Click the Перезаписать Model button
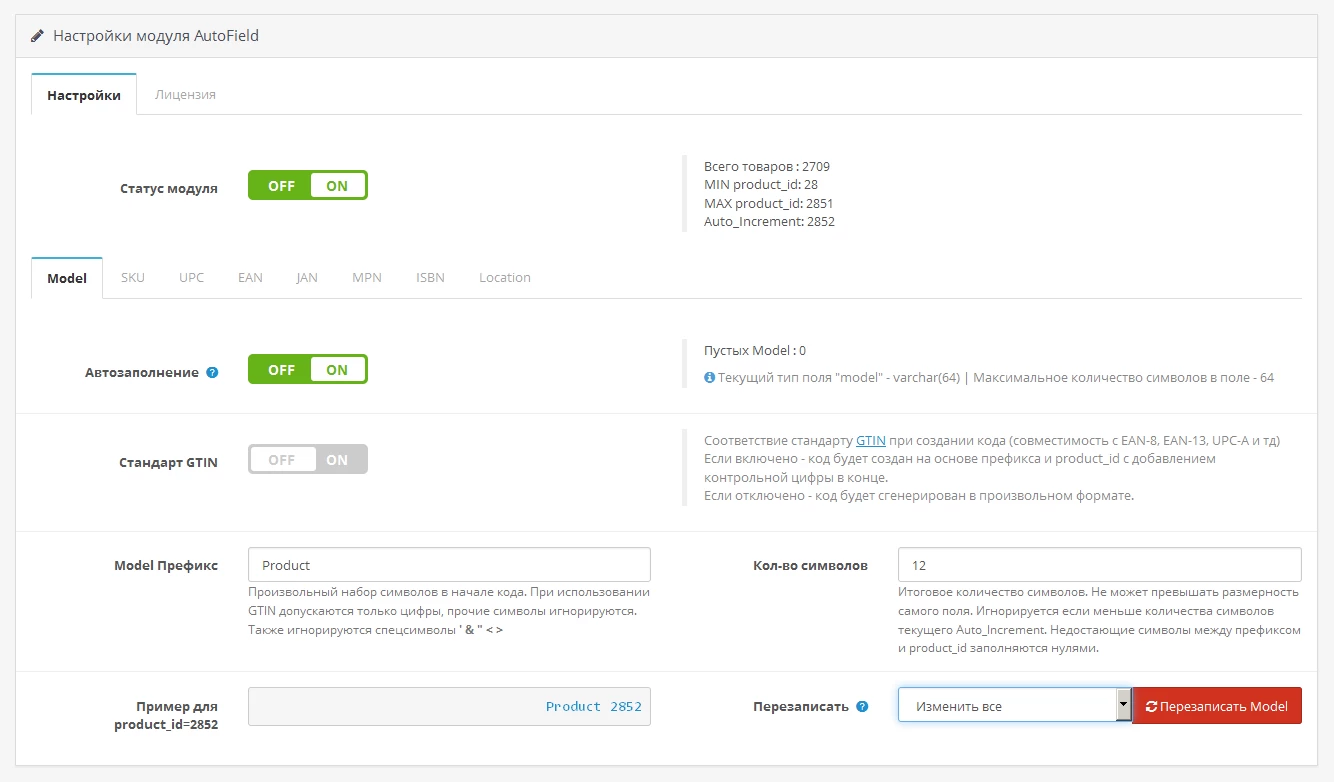The height and width of the screenshot is (782, 1334). 1217,705
